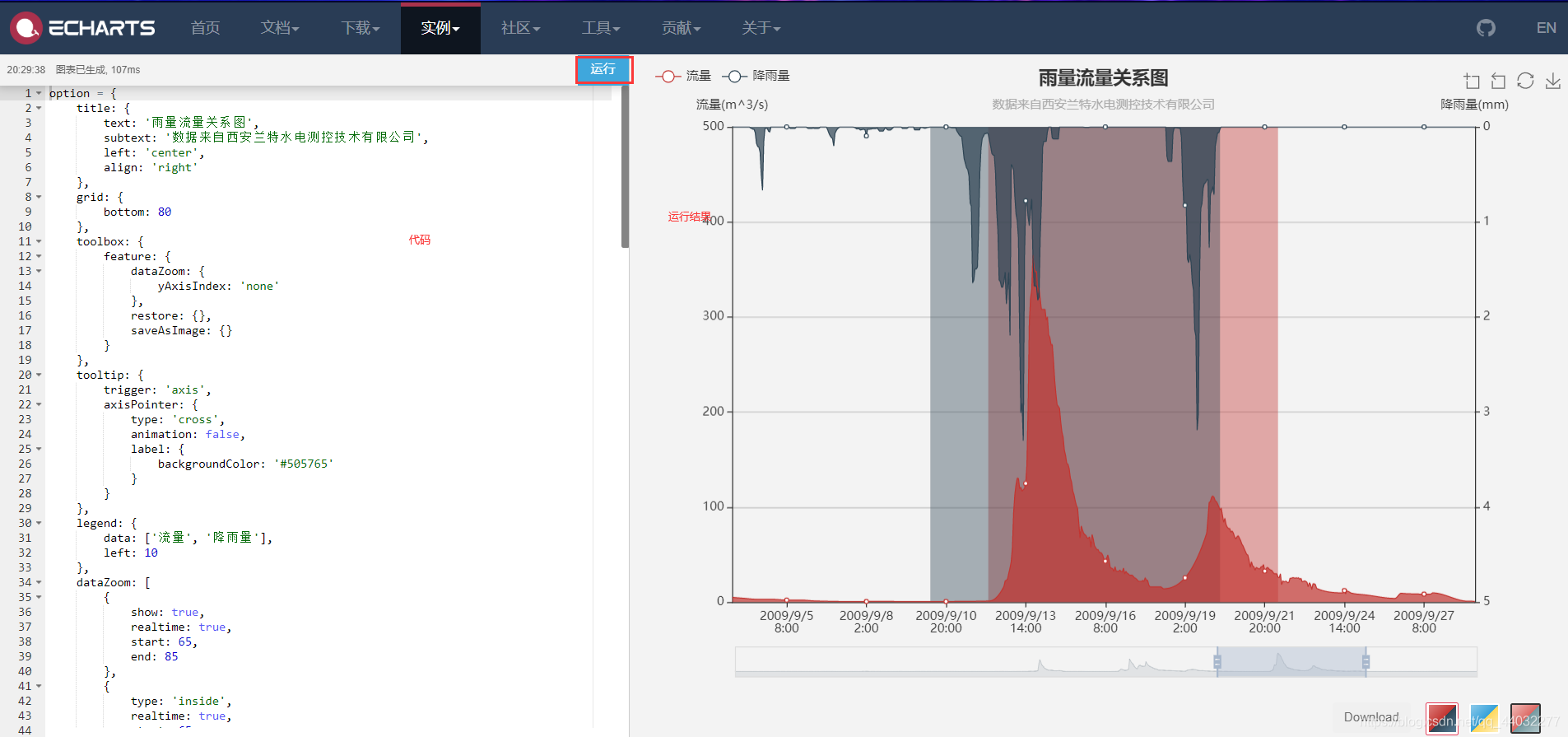Click the 'restore: {}' code line
The height and width of the screenshot is (737, 1568).
(x=171, y=315)
